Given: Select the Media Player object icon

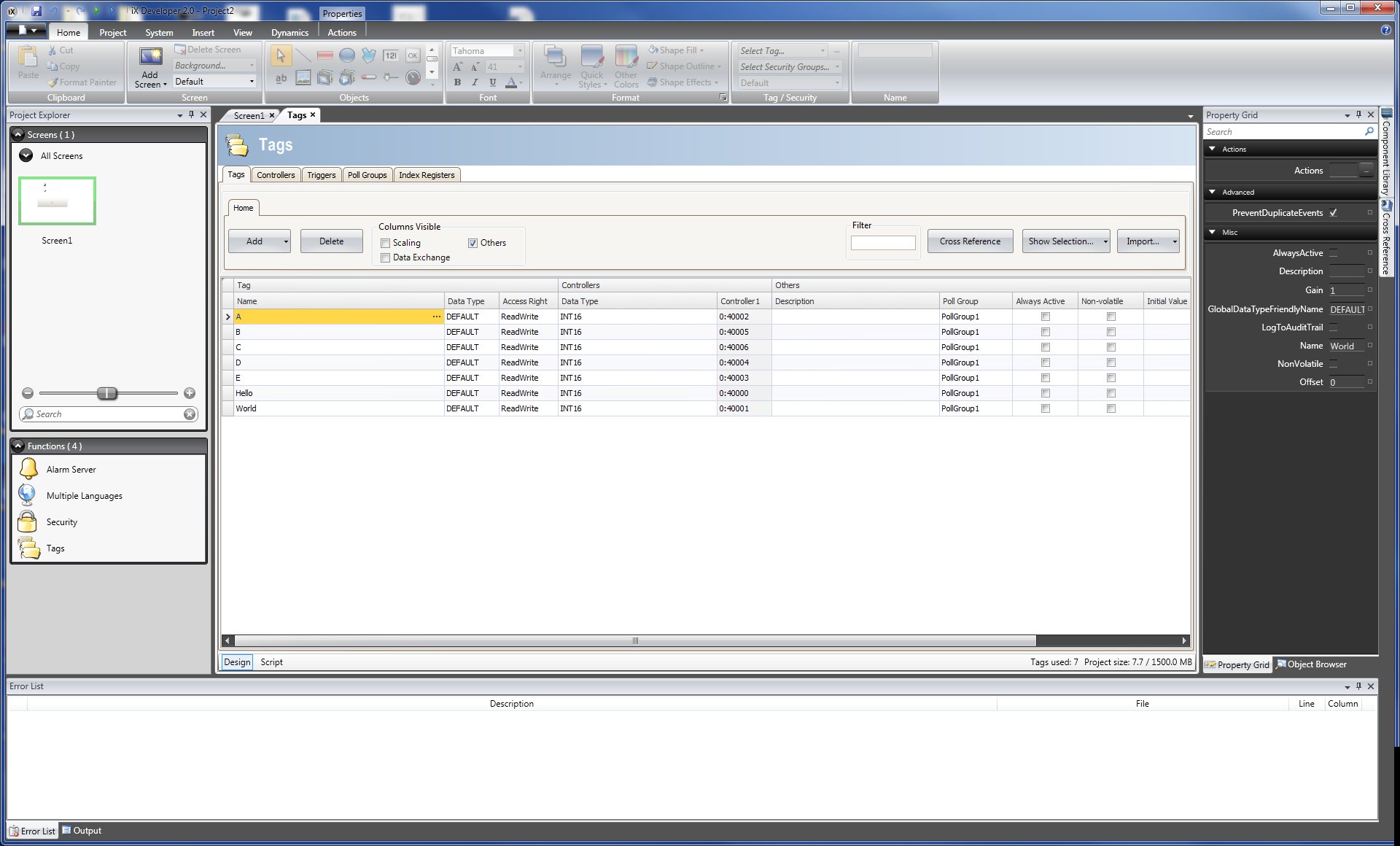Looking at the screenshot, I should [347, 78].
